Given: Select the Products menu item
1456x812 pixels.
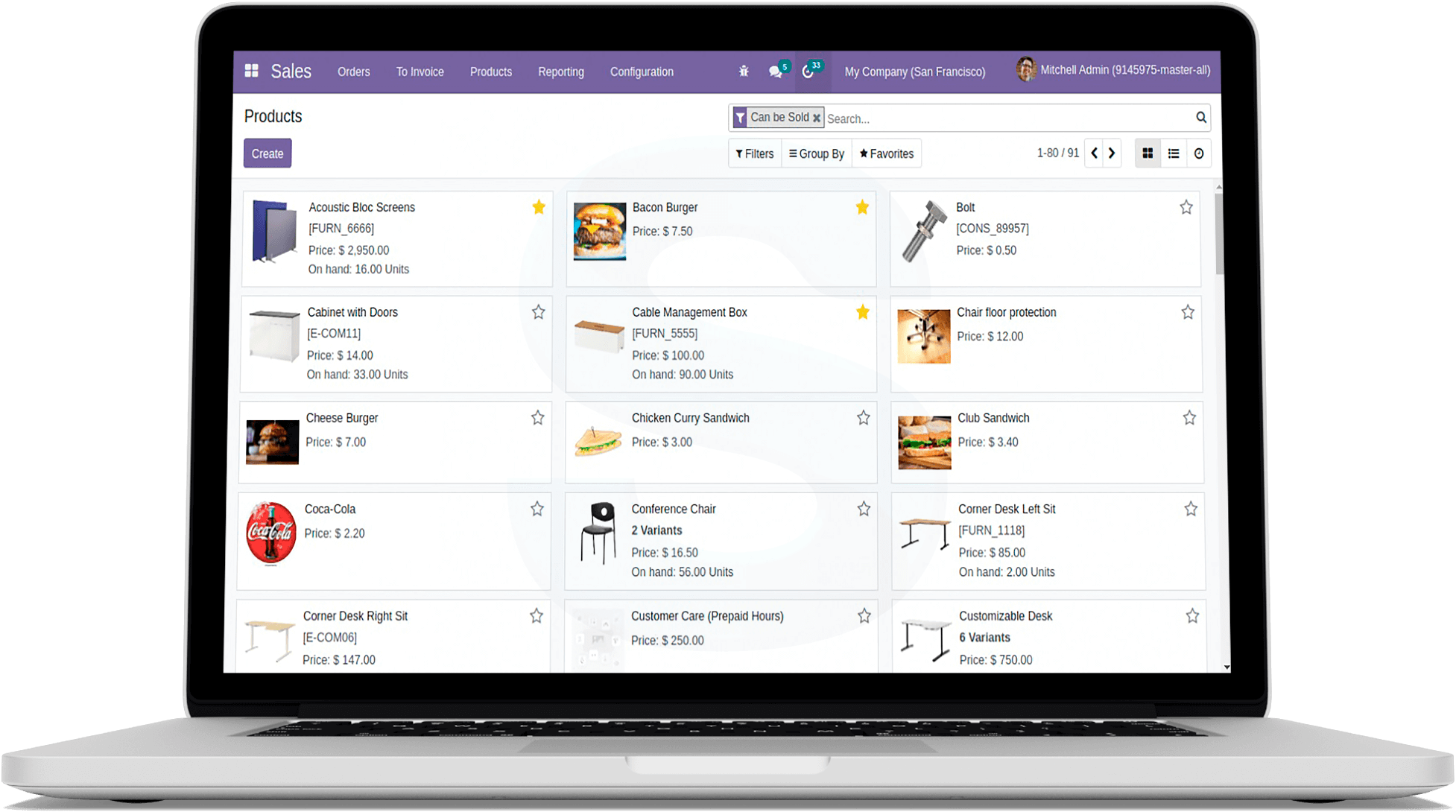Looking at the screenshot, I should pyautogui.click(x=491, y=71).
